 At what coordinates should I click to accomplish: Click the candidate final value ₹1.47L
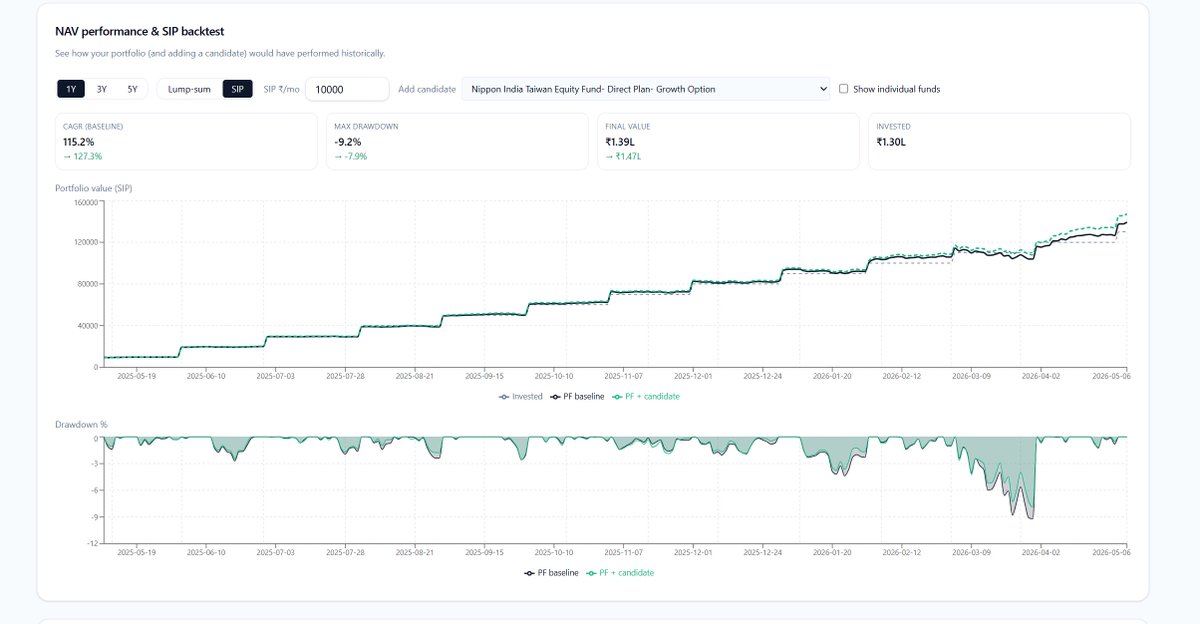pyautogui.click(x=624, y=157)
